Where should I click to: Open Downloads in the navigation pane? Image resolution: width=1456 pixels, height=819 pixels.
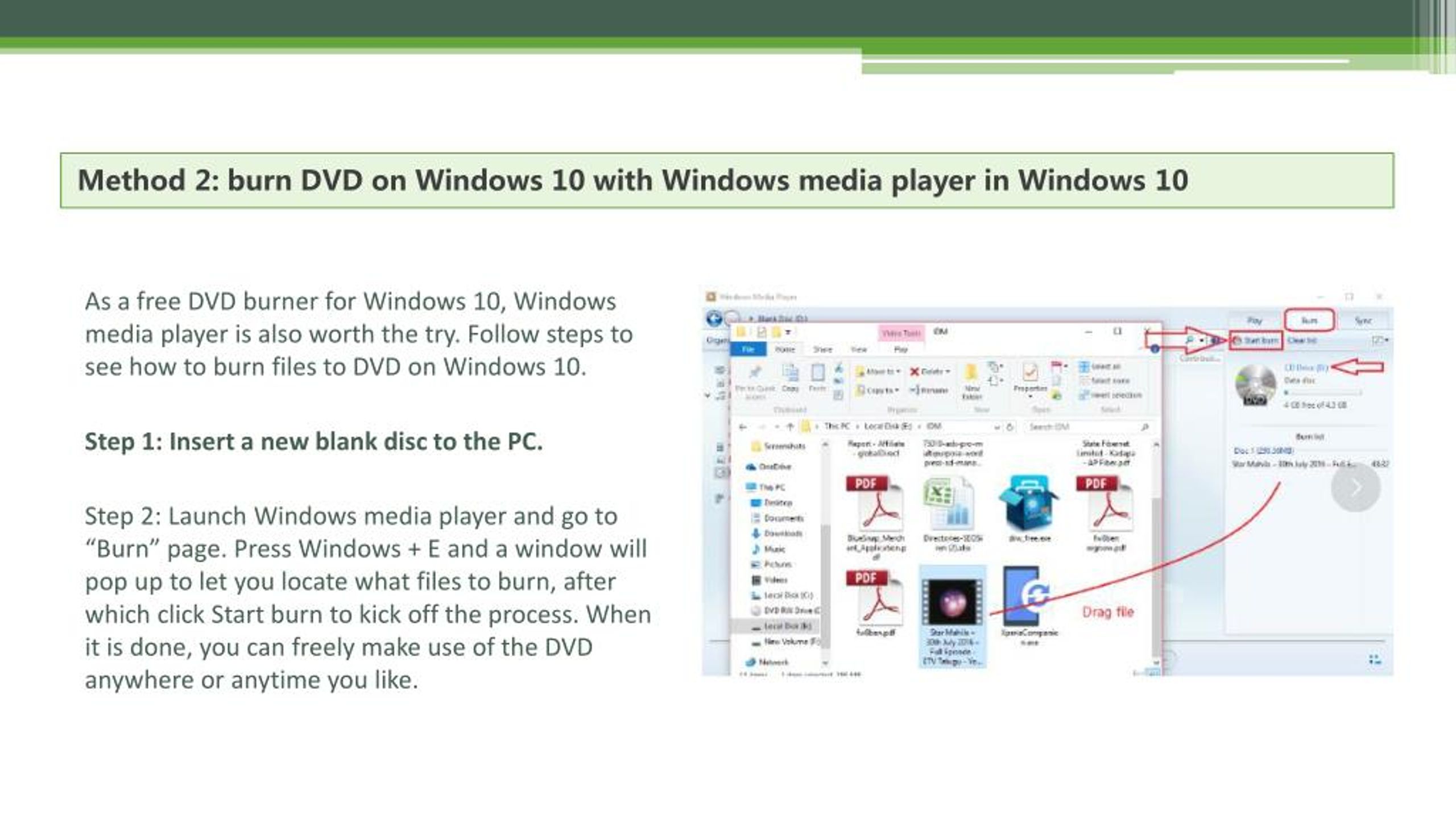(777, 533)
